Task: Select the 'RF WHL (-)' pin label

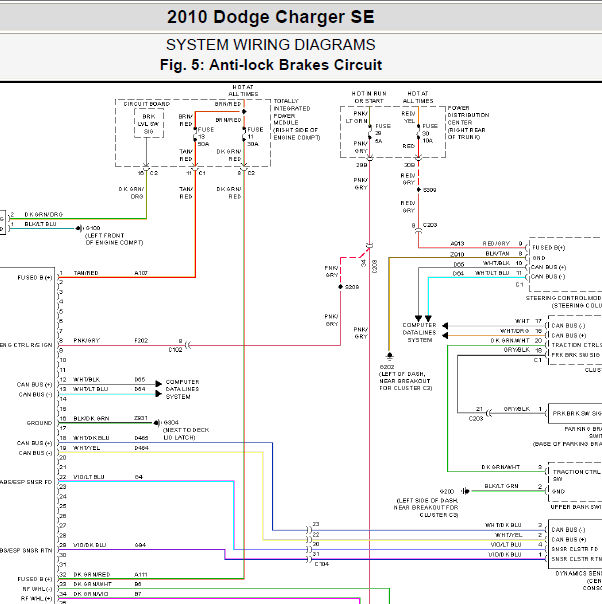Action: 37,589
